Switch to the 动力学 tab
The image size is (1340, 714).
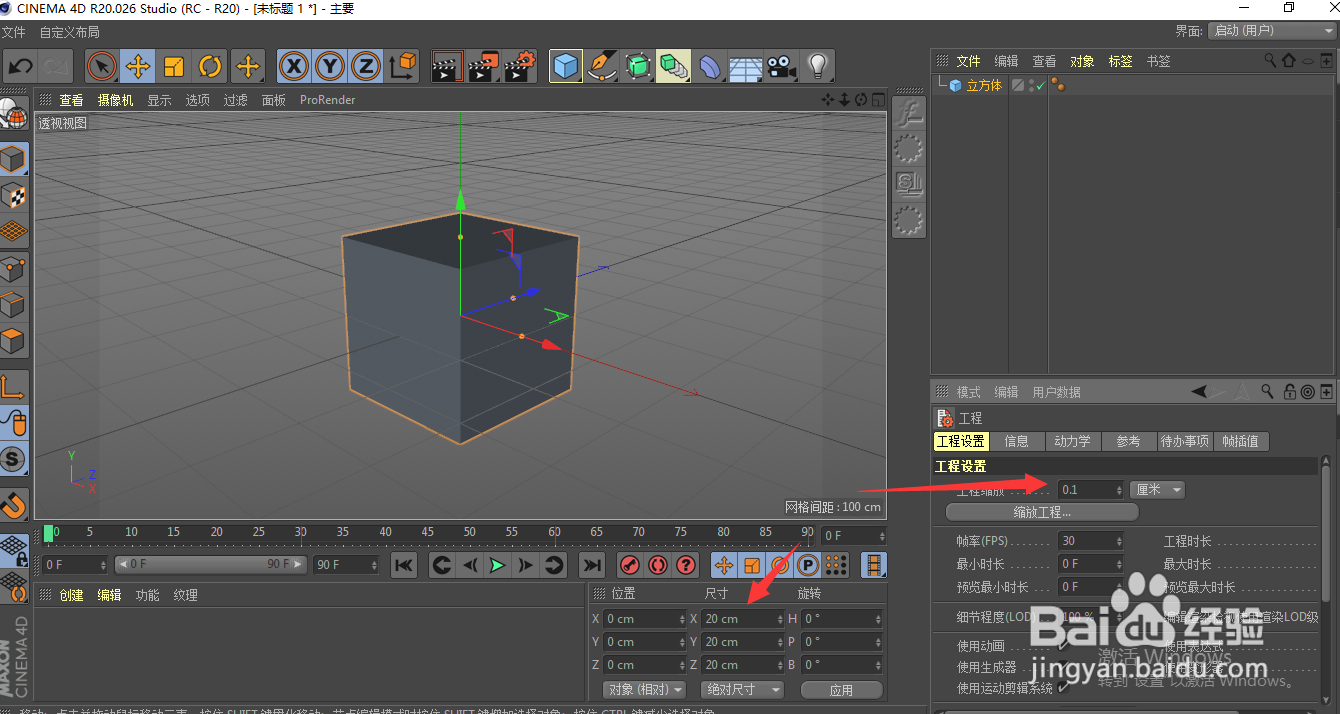click(1072, 441)
